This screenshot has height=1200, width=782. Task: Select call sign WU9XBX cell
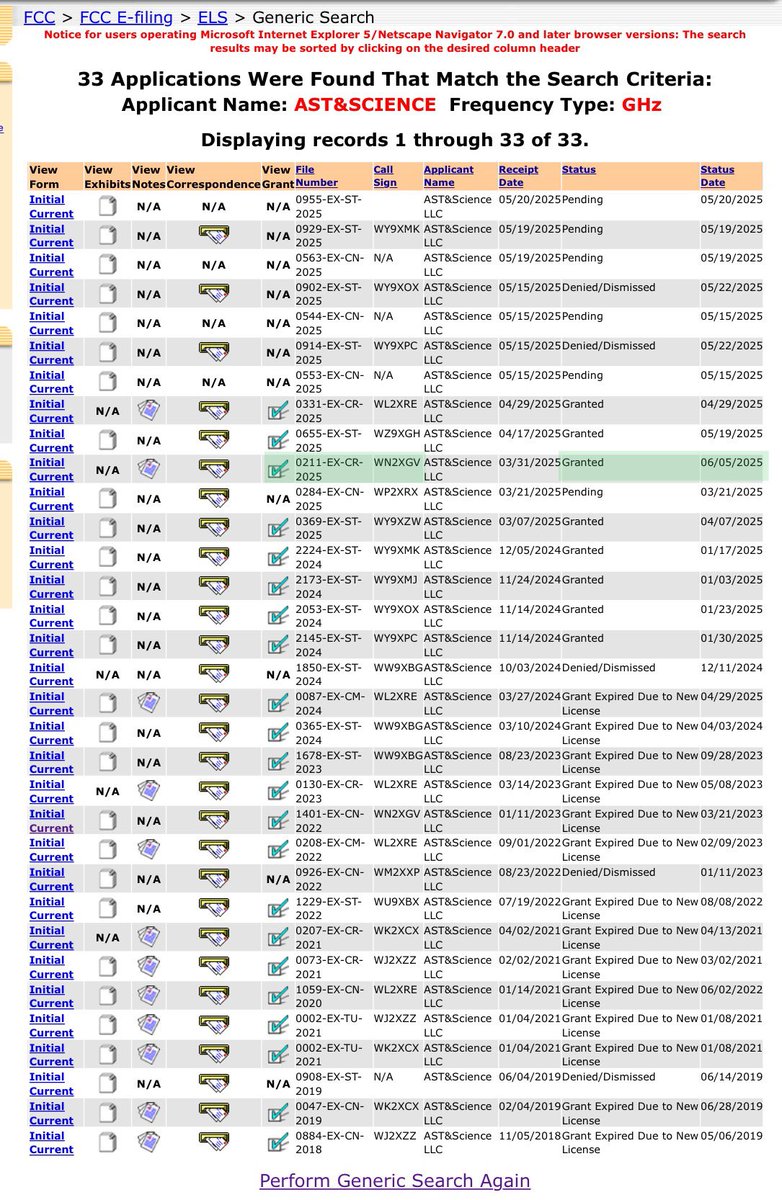pos(396,901)
